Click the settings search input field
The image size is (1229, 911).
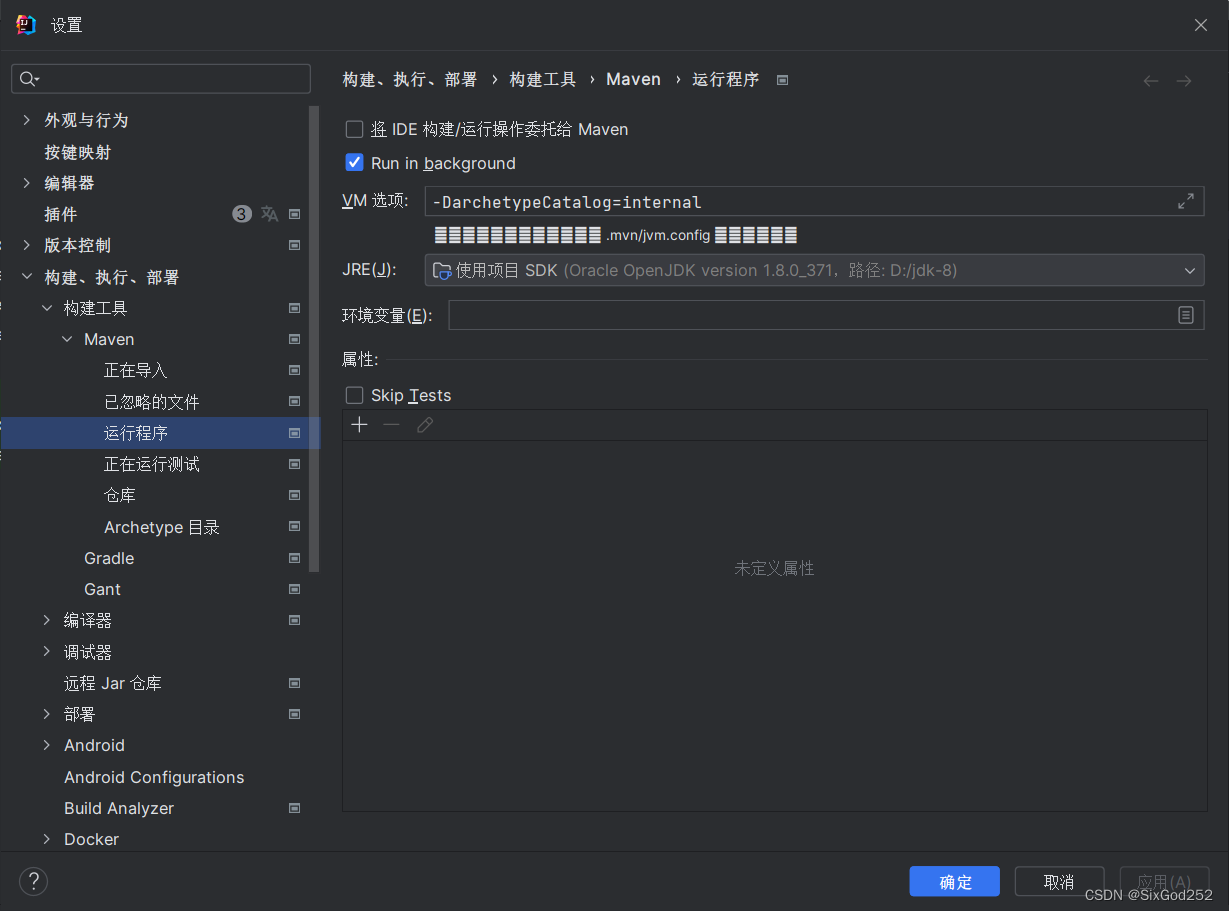(161, 79)
